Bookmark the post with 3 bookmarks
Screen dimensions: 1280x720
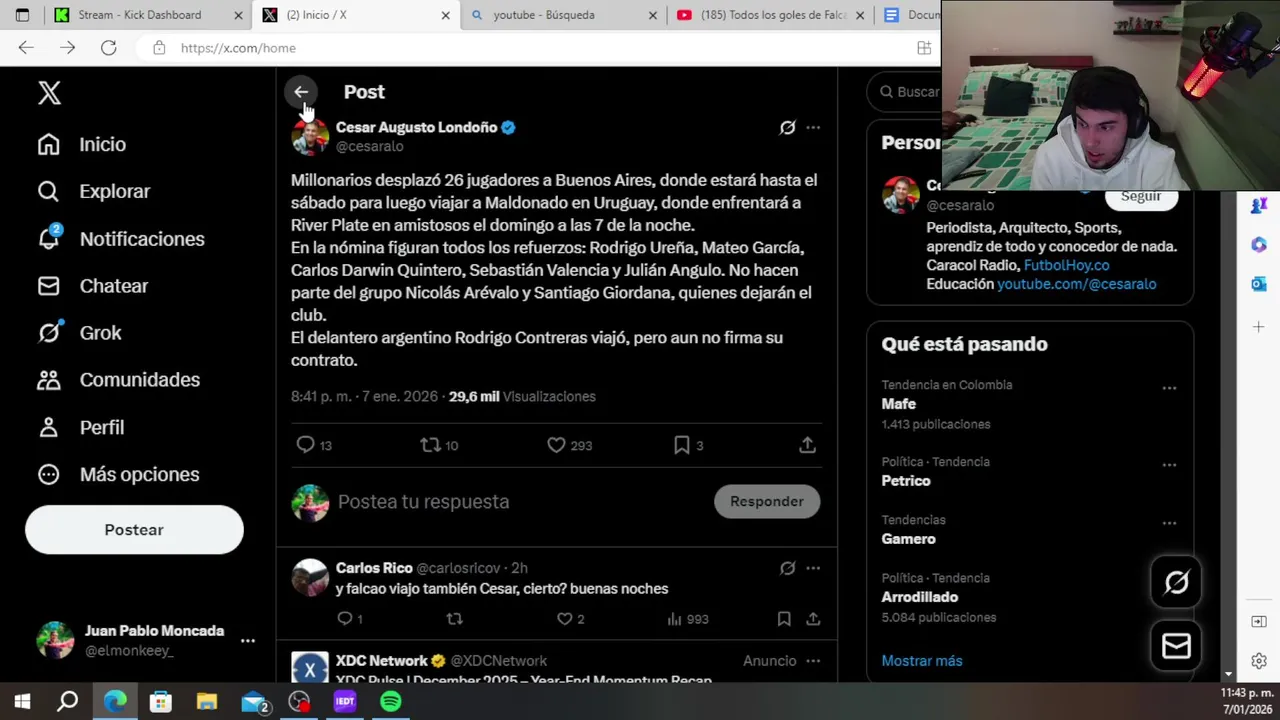click(688, 445)
